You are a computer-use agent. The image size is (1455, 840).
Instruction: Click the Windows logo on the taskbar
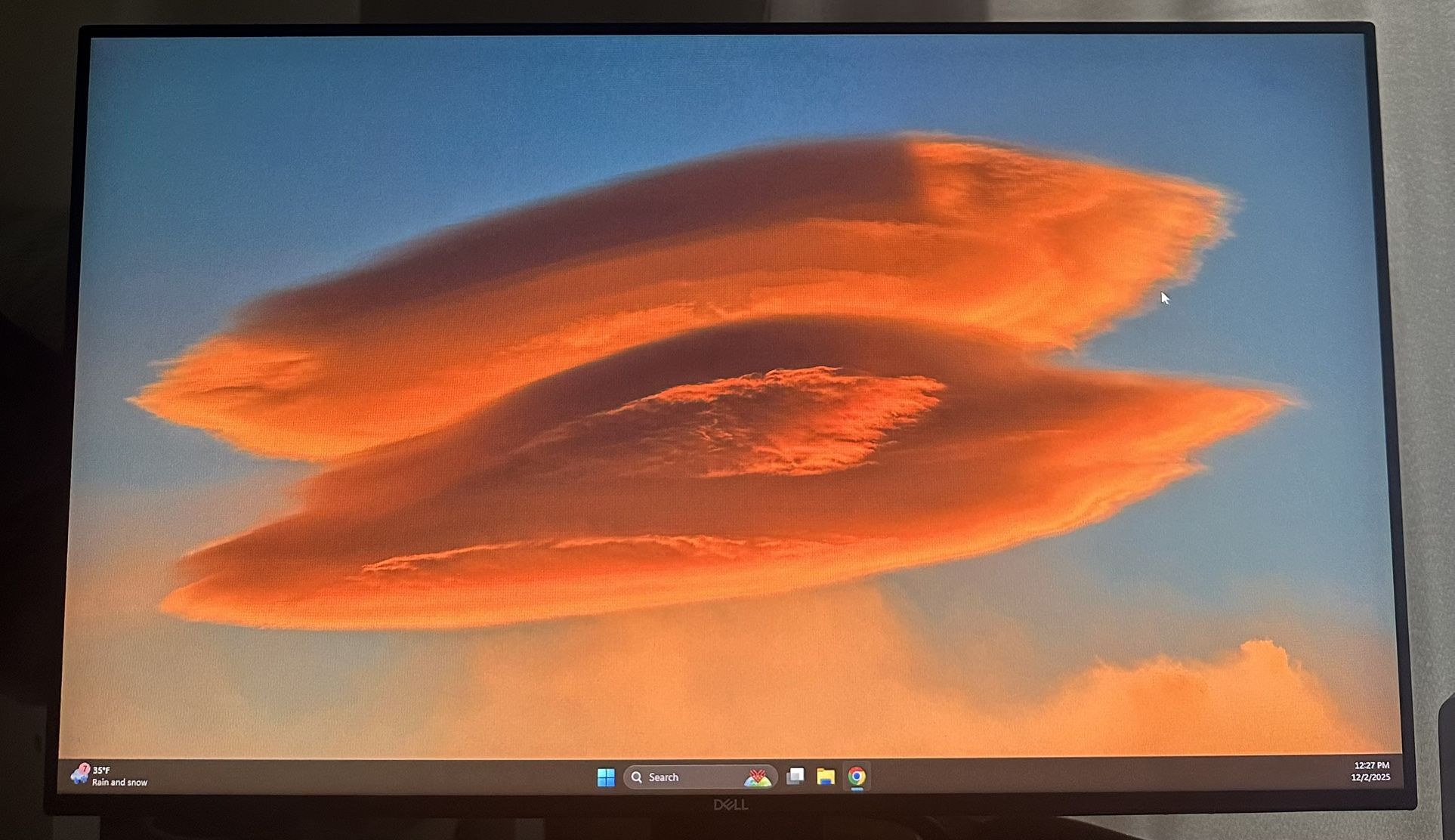(x=607, y=777)
